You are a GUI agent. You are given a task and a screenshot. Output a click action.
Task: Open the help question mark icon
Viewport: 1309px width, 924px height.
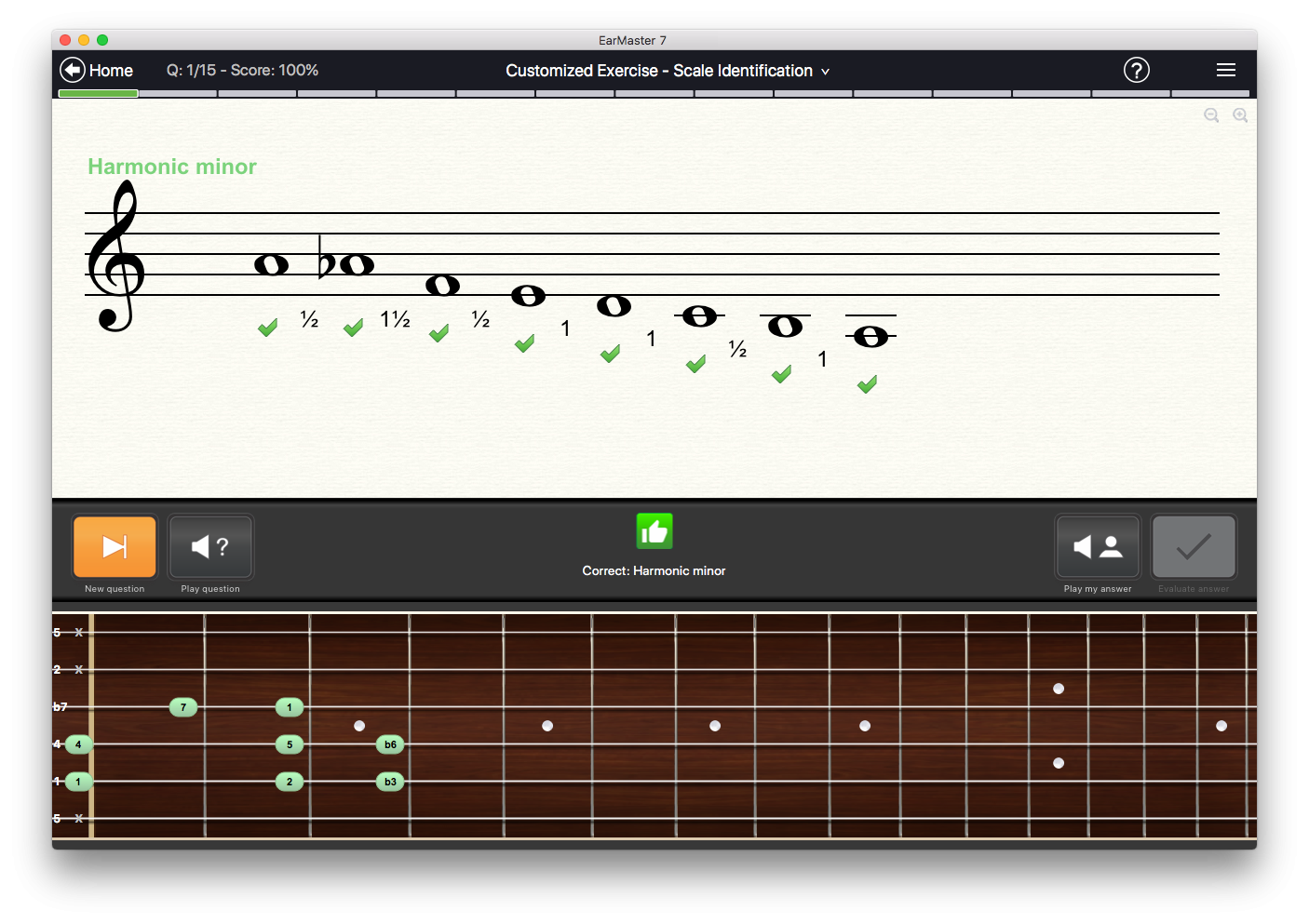click(x=1136, y=71)
